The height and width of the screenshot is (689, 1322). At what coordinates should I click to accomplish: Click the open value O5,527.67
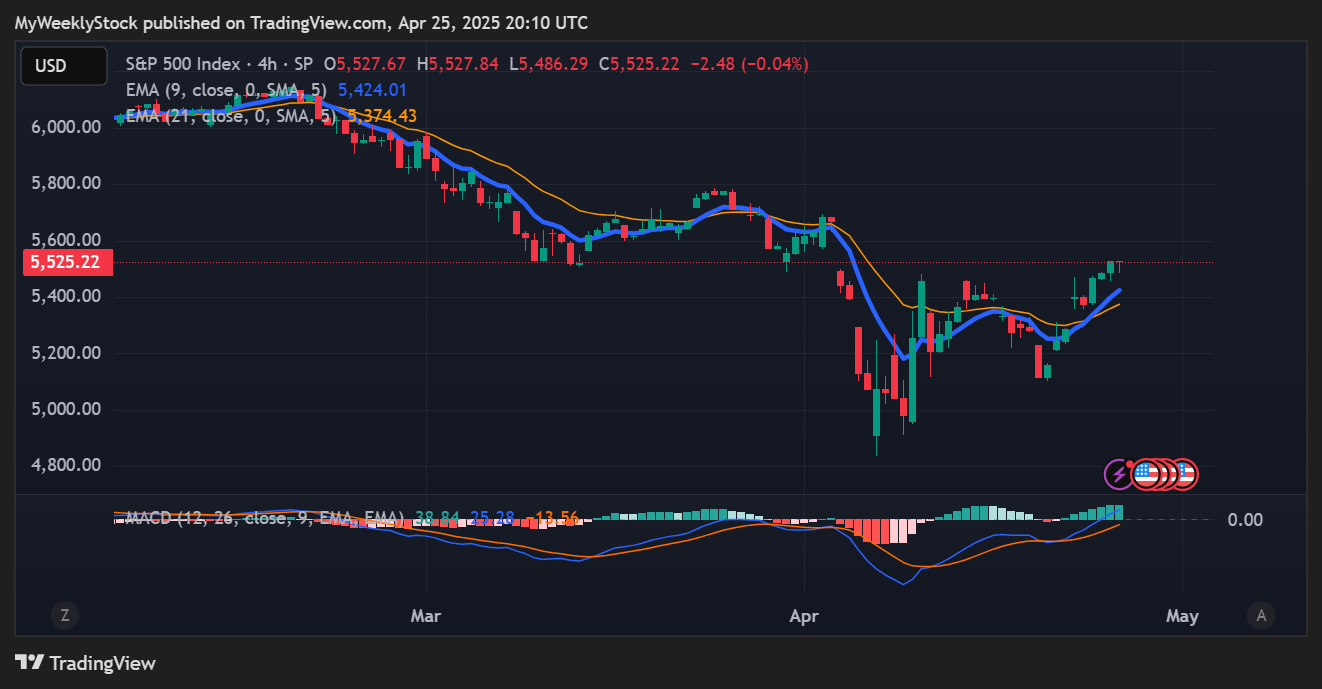coord(364,64)
